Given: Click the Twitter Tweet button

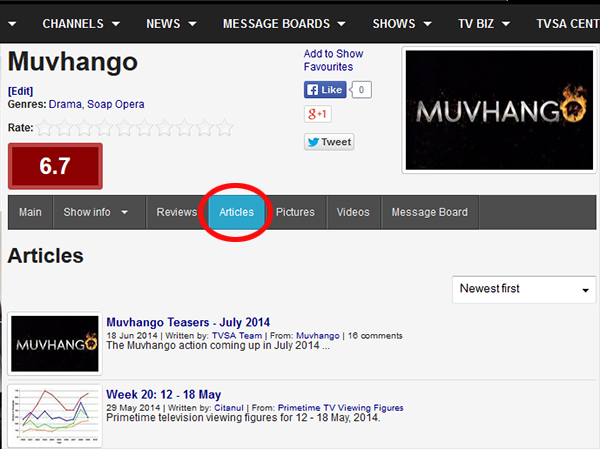Looking at the screenshot, I should click(x=329, y=142).
